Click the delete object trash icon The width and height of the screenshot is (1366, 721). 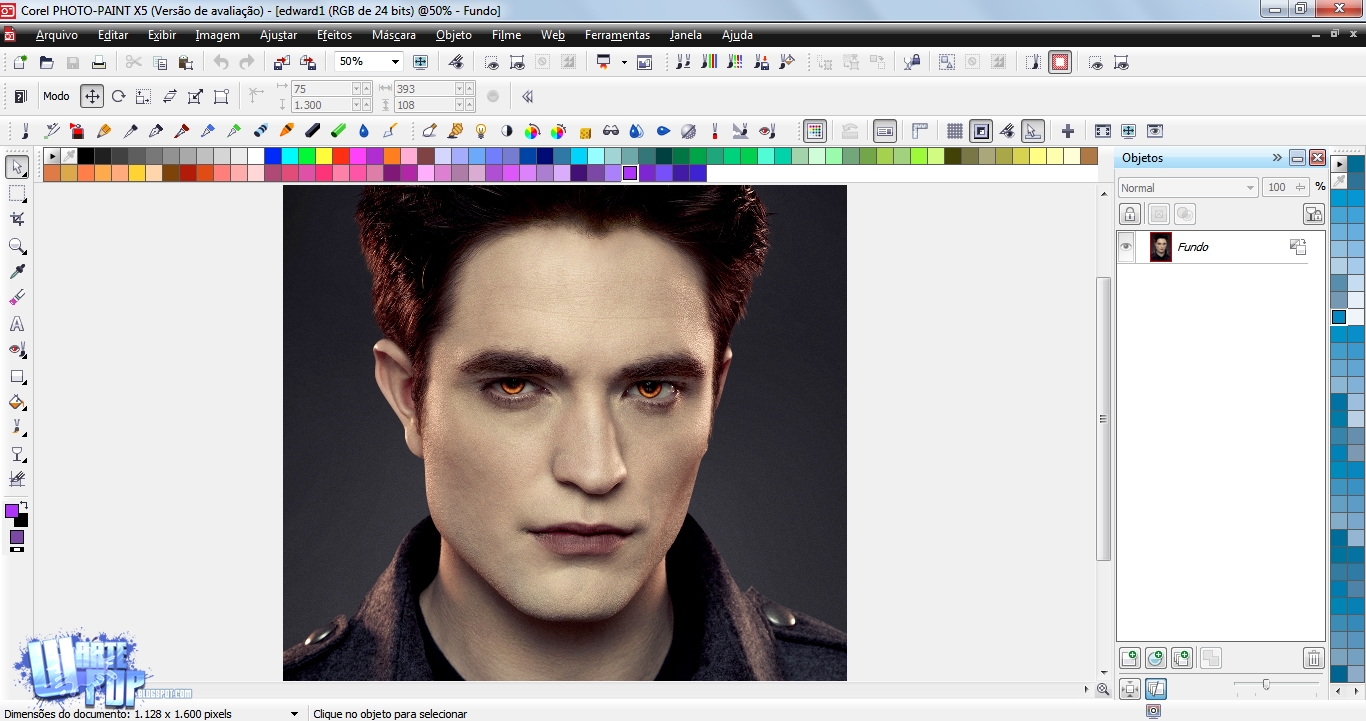[1314, 658]
